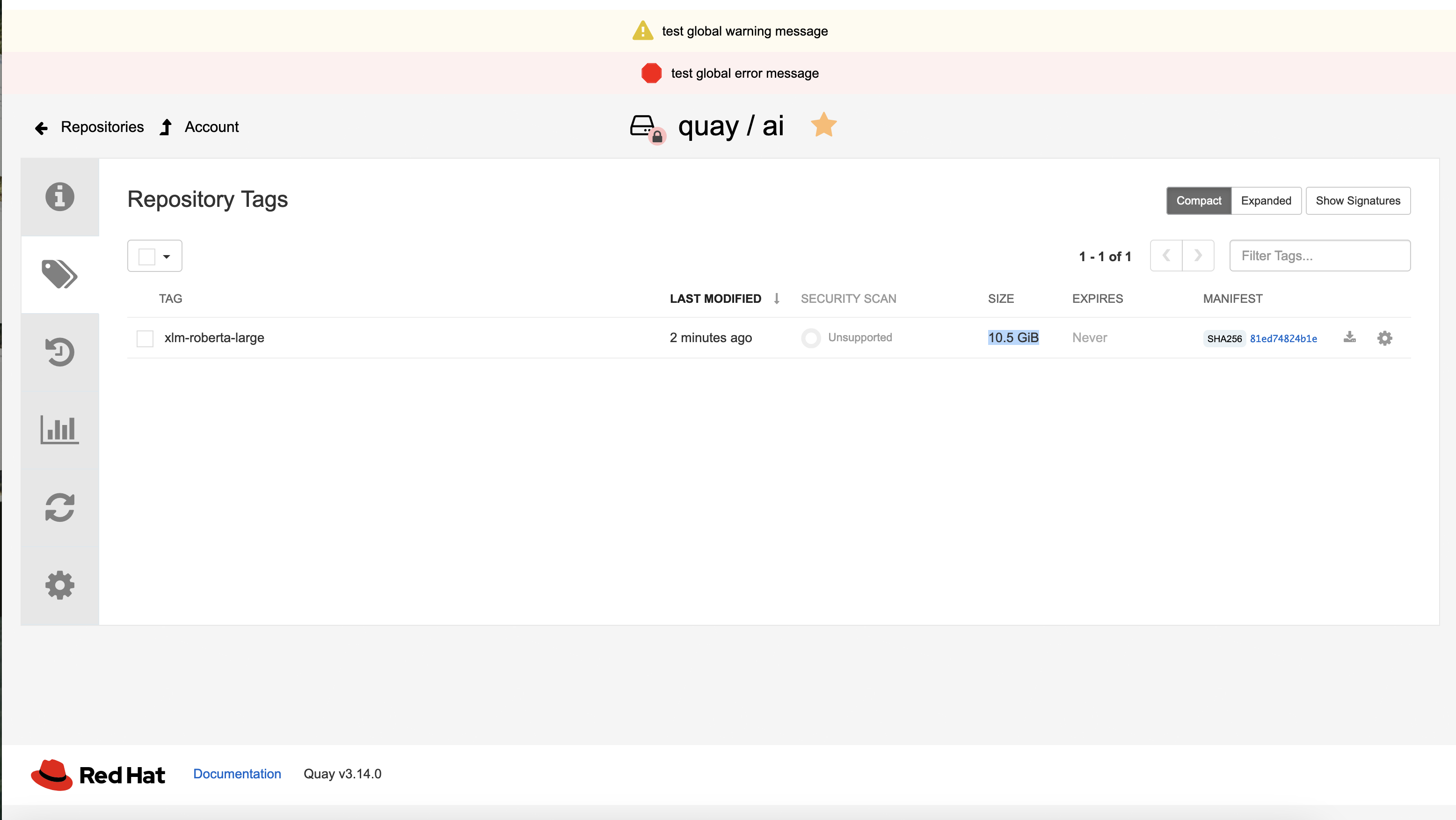Go to next page of tags

tap(1198, 256)
